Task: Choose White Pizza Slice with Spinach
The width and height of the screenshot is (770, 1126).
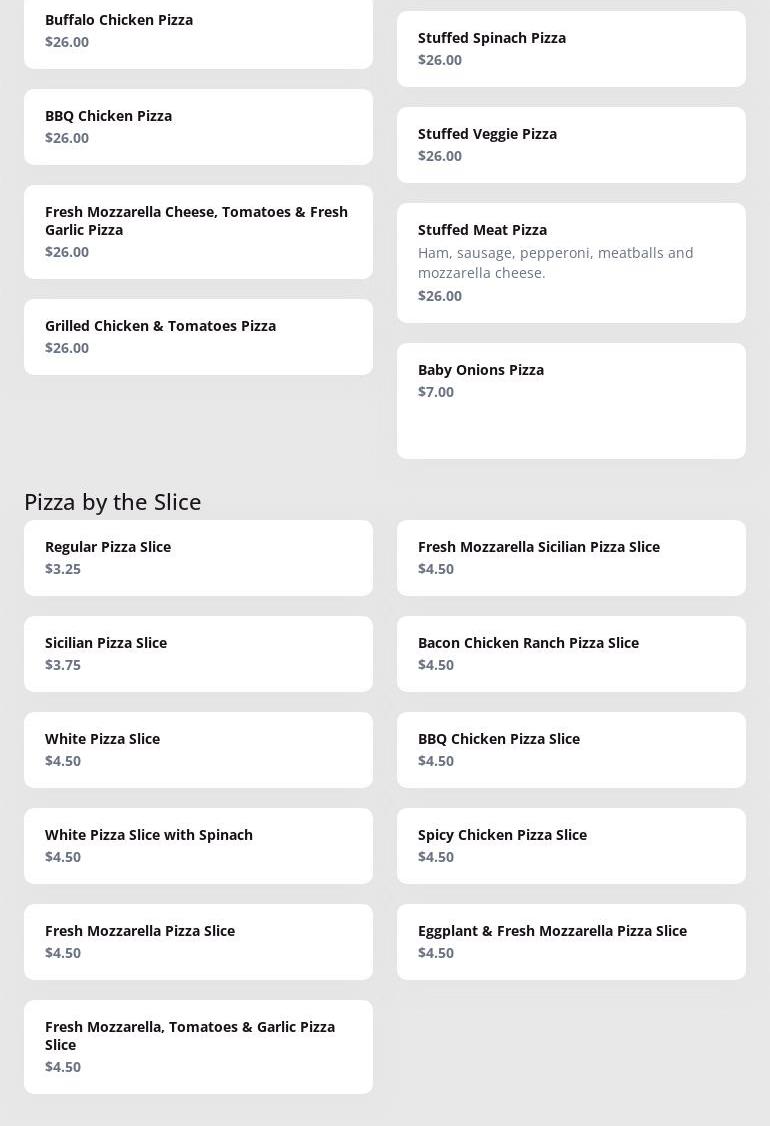Action: (x=198, y=846)
